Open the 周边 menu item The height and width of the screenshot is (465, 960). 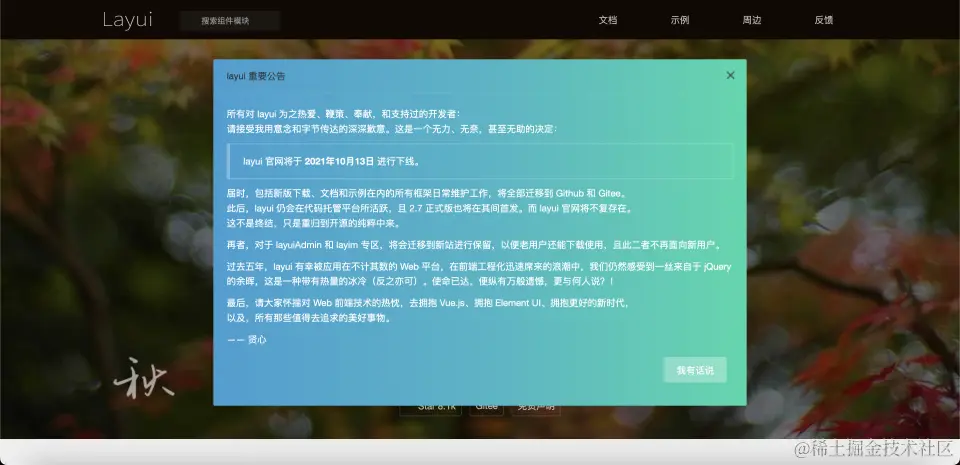click(x=752, y=20)
